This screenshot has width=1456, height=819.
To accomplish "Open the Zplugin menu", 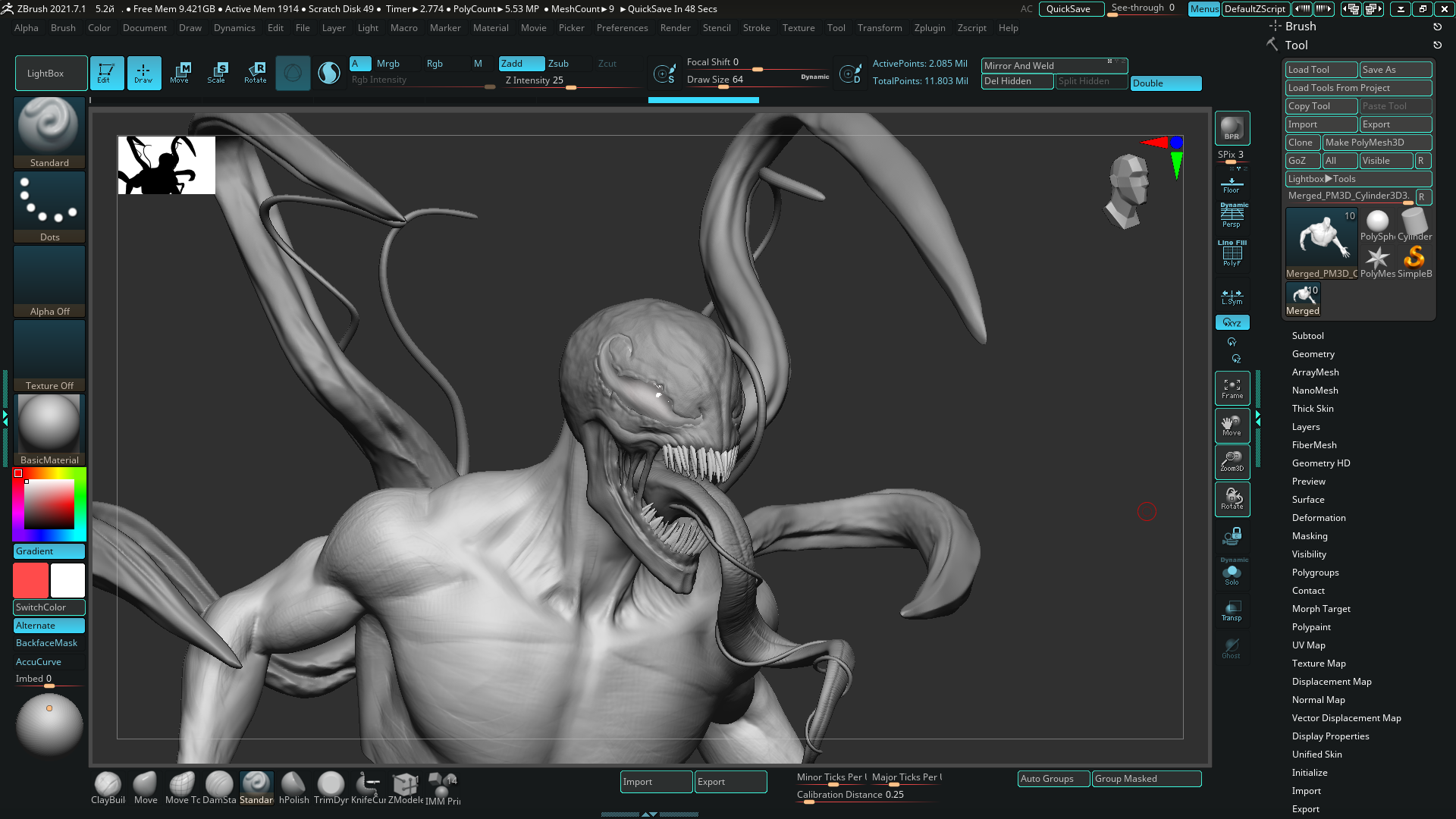I will tap(929, 28).
